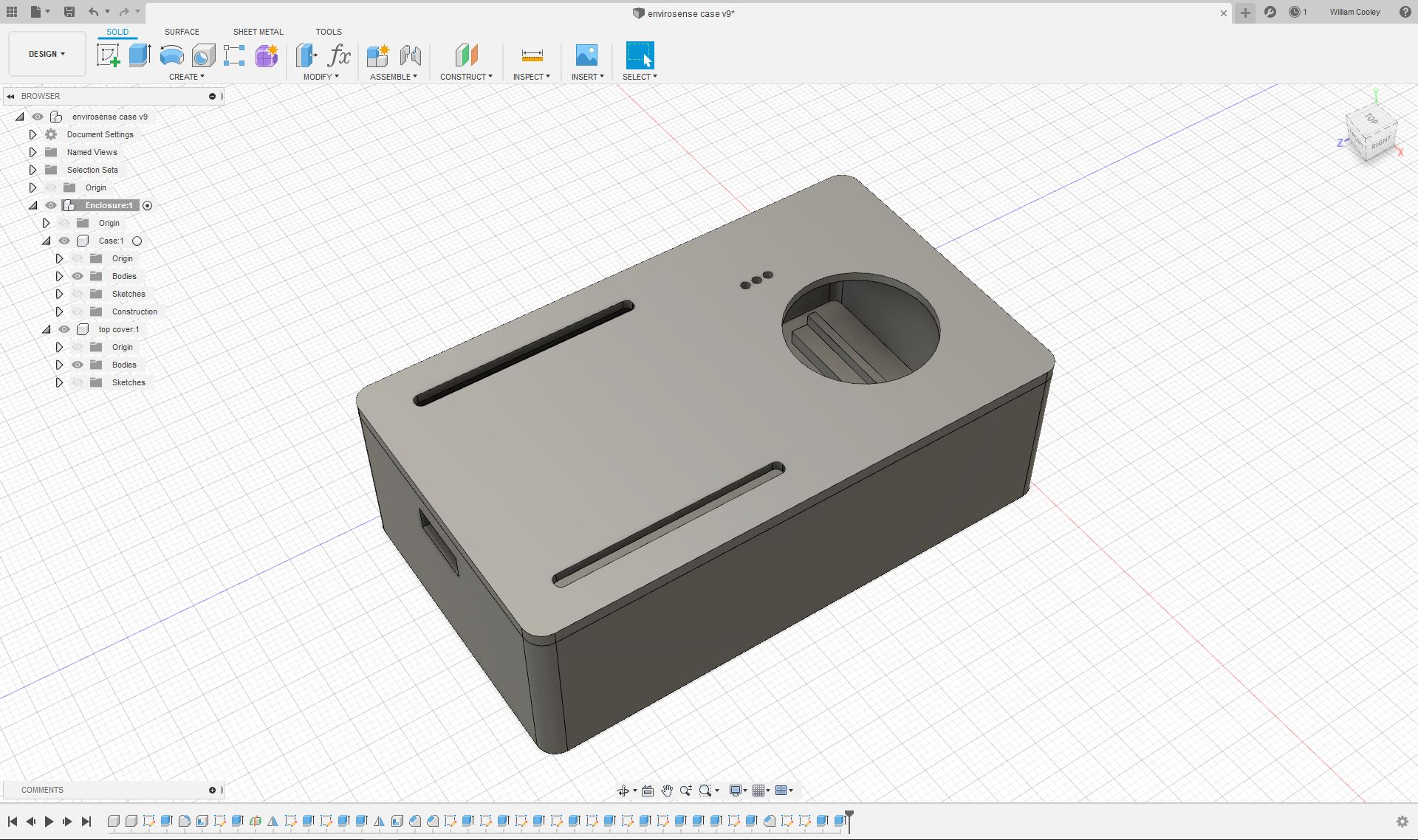Select the Extrude tool icon

140,55
